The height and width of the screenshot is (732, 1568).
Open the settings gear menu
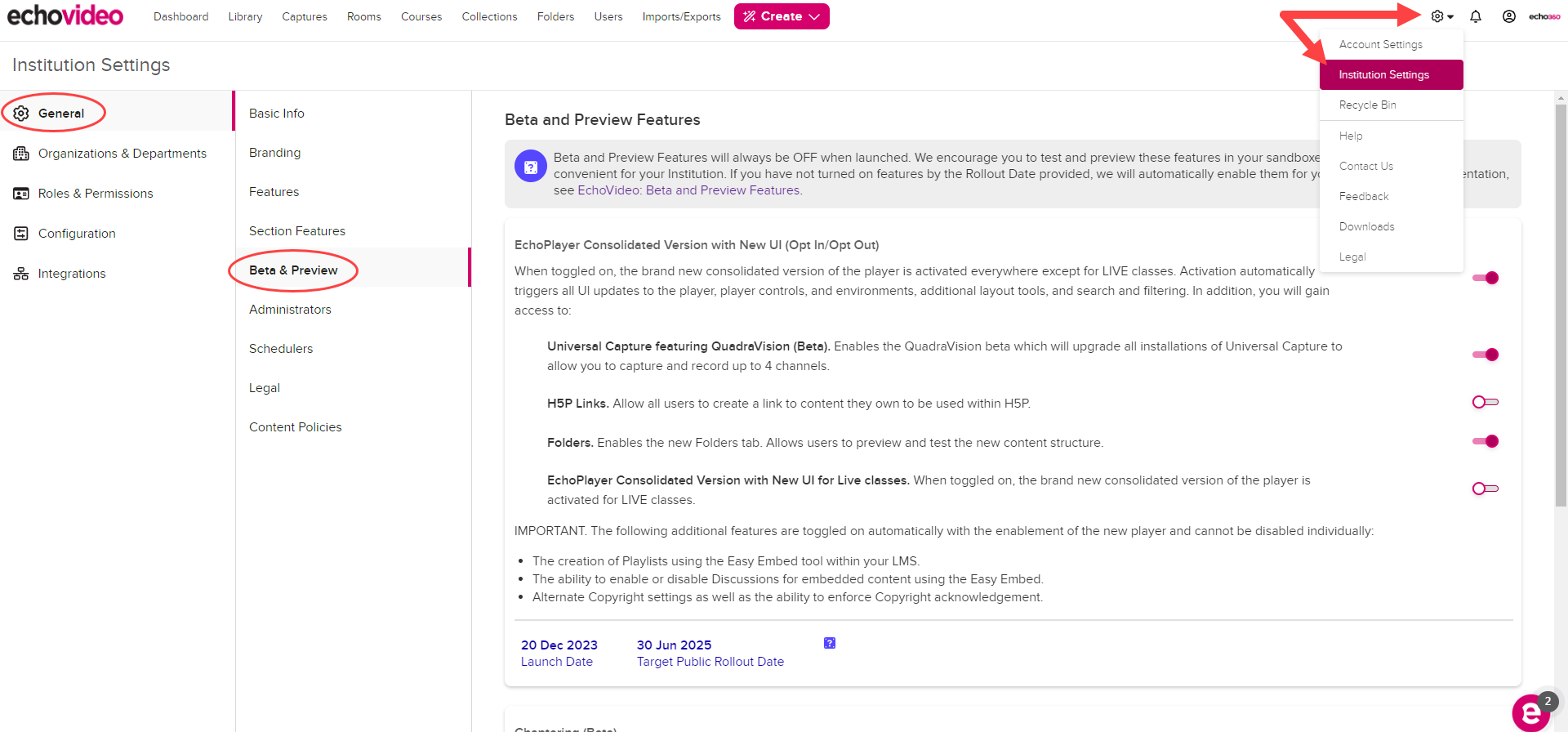(1442, 16)
